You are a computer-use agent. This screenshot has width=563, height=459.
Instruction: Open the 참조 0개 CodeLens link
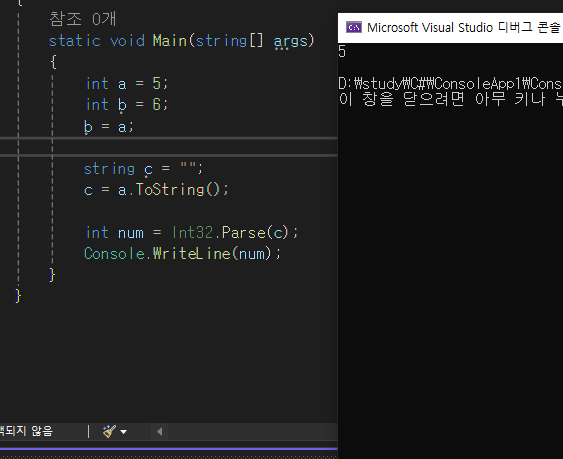click(83, 19)
